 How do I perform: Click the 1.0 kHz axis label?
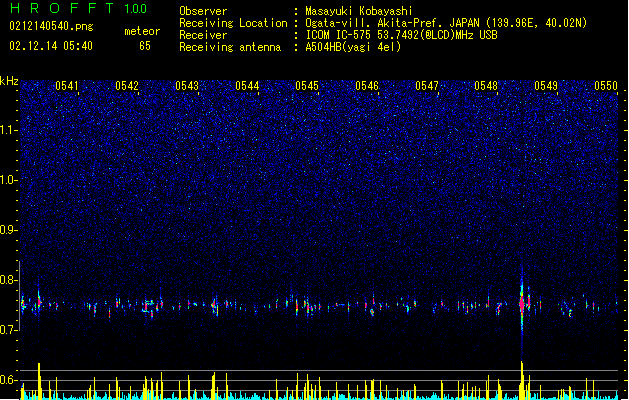point(8,180)
